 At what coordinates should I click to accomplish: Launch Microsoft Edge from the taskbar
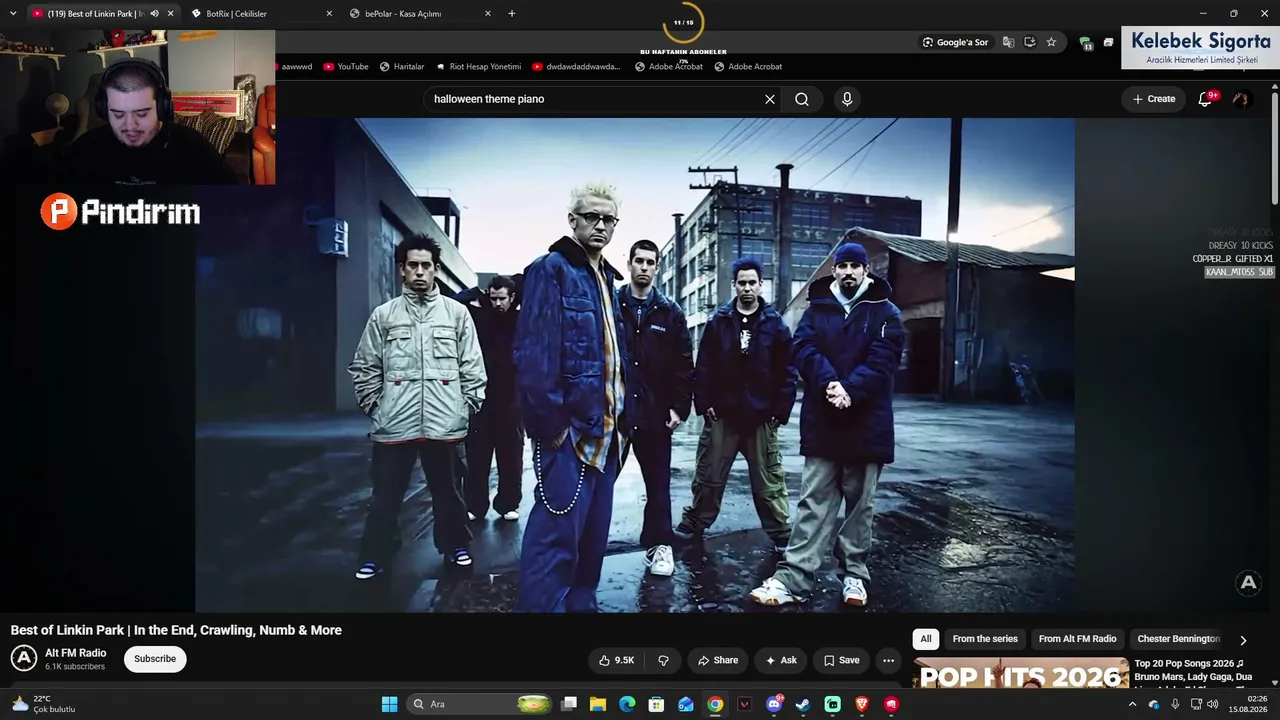coord(627,704)
